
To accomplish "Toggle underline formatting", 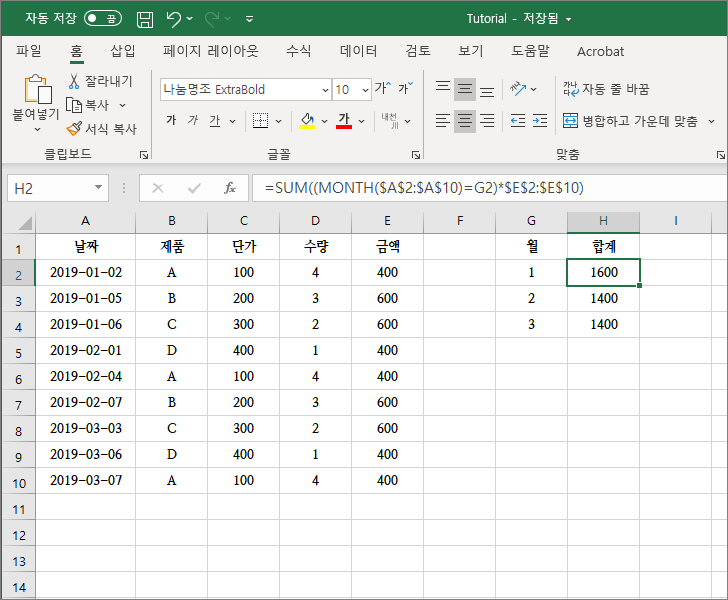I will coord(214,121).
